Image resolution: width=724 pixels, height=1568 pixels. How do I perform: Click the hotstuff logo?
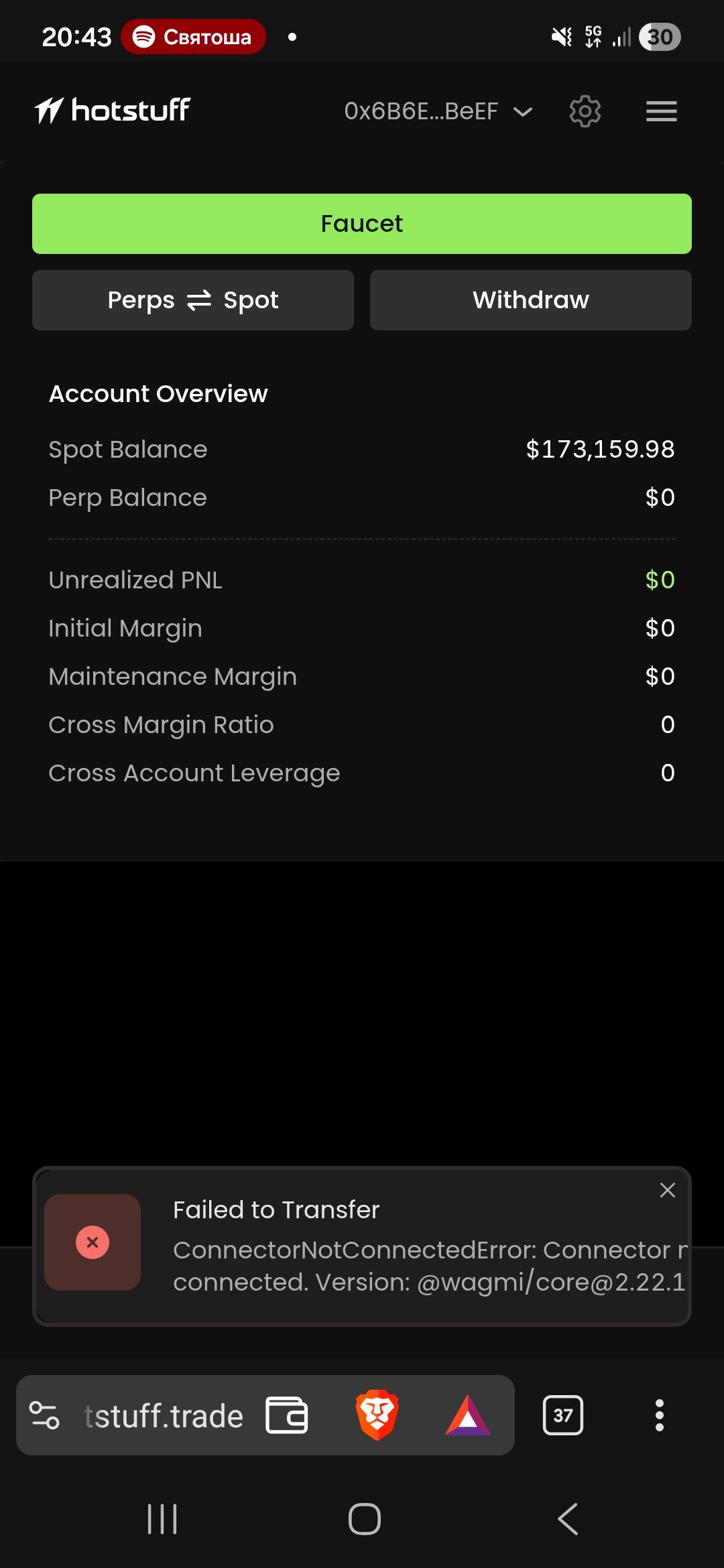[x=113, y=111]
